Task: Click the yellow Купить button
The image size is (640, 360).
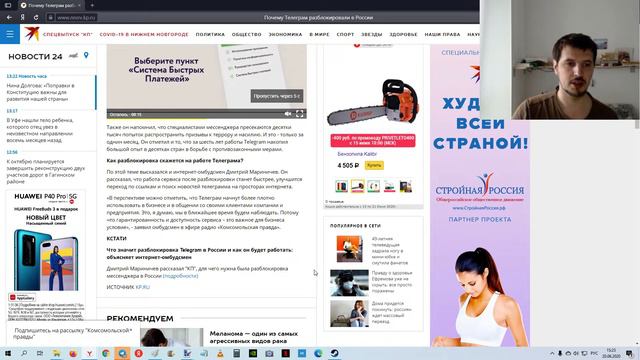Action: [374, 165]
